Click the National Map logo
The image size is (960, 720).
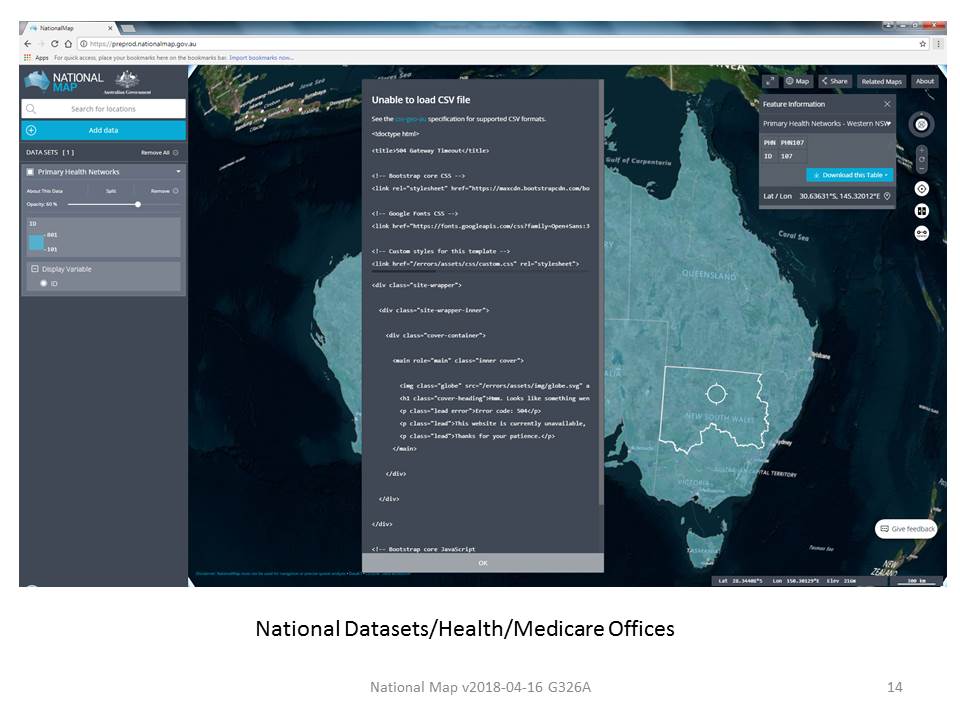(x=64, y=81)
